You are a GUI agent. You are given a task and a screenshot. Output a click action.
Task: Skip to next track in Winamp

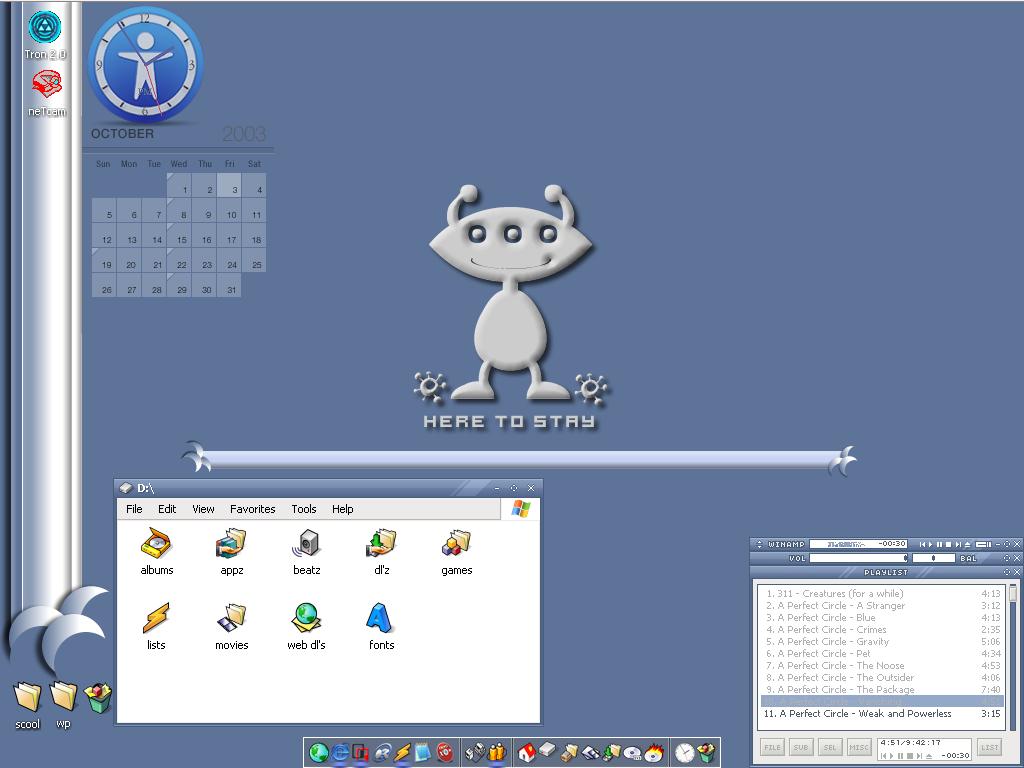tap(957, 544)
